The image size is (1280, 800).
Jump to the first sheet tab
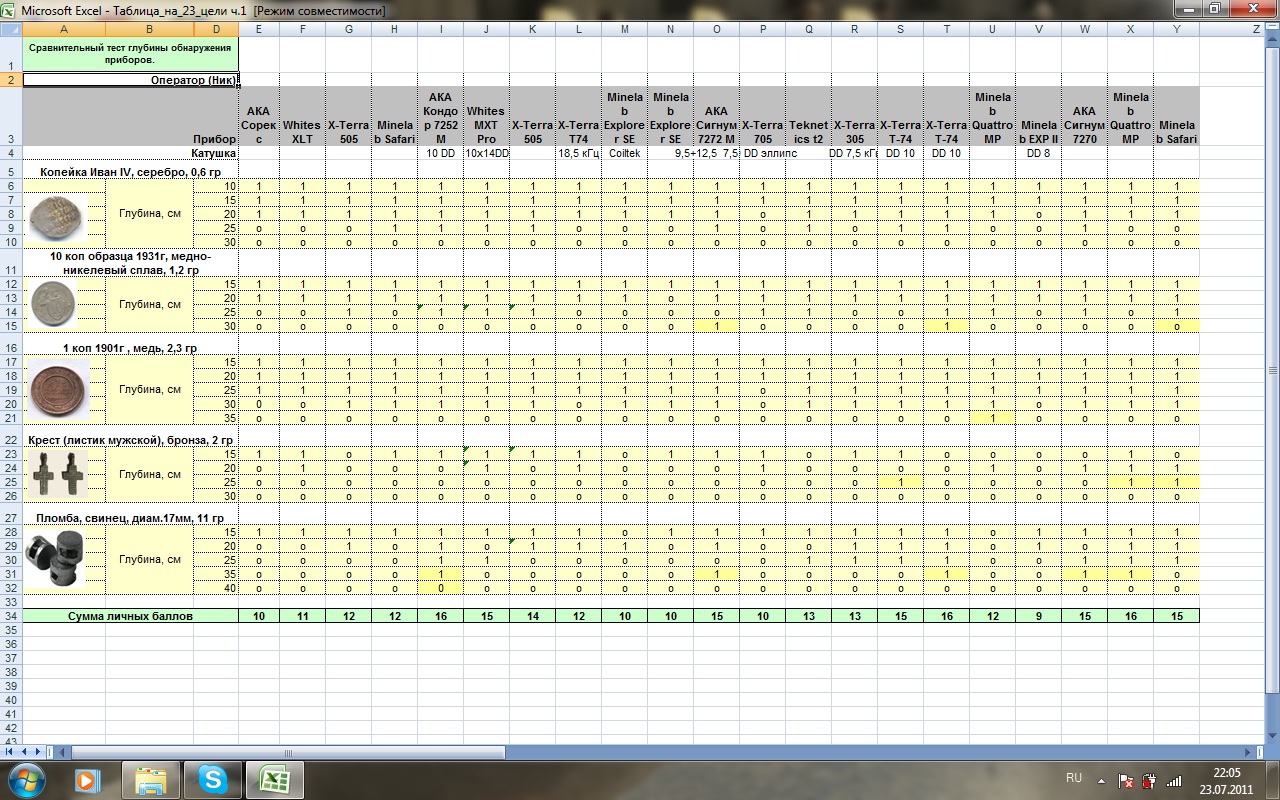coord(11,751)
